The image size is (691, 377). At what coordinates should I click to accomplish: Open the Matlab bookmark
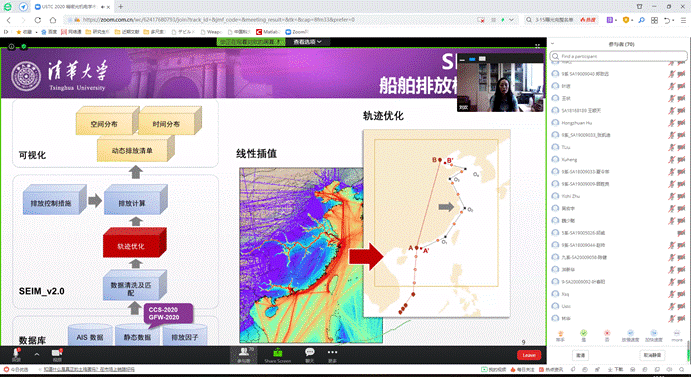268,32
